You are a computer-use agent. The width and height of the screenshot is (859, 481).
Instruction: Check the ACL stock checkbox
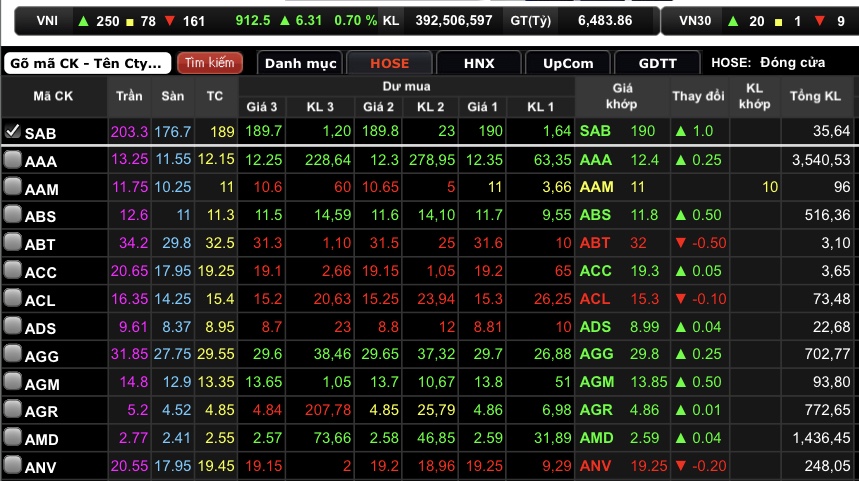(12, 298)
